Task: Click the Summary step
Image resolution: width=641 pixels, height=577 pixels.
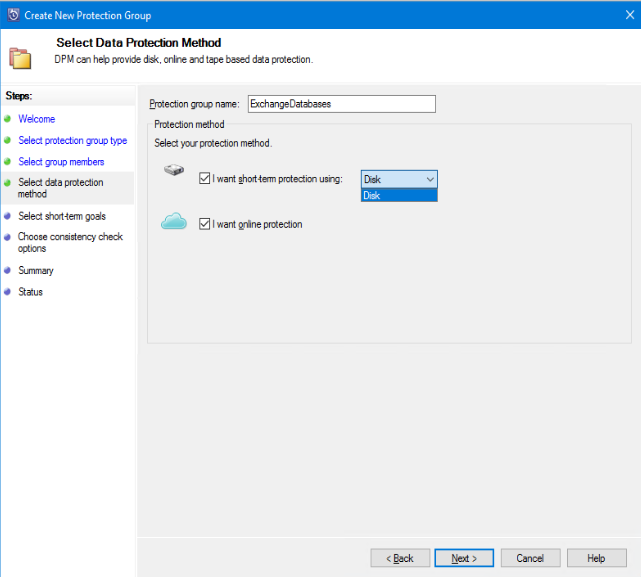Action: (36, 270)
